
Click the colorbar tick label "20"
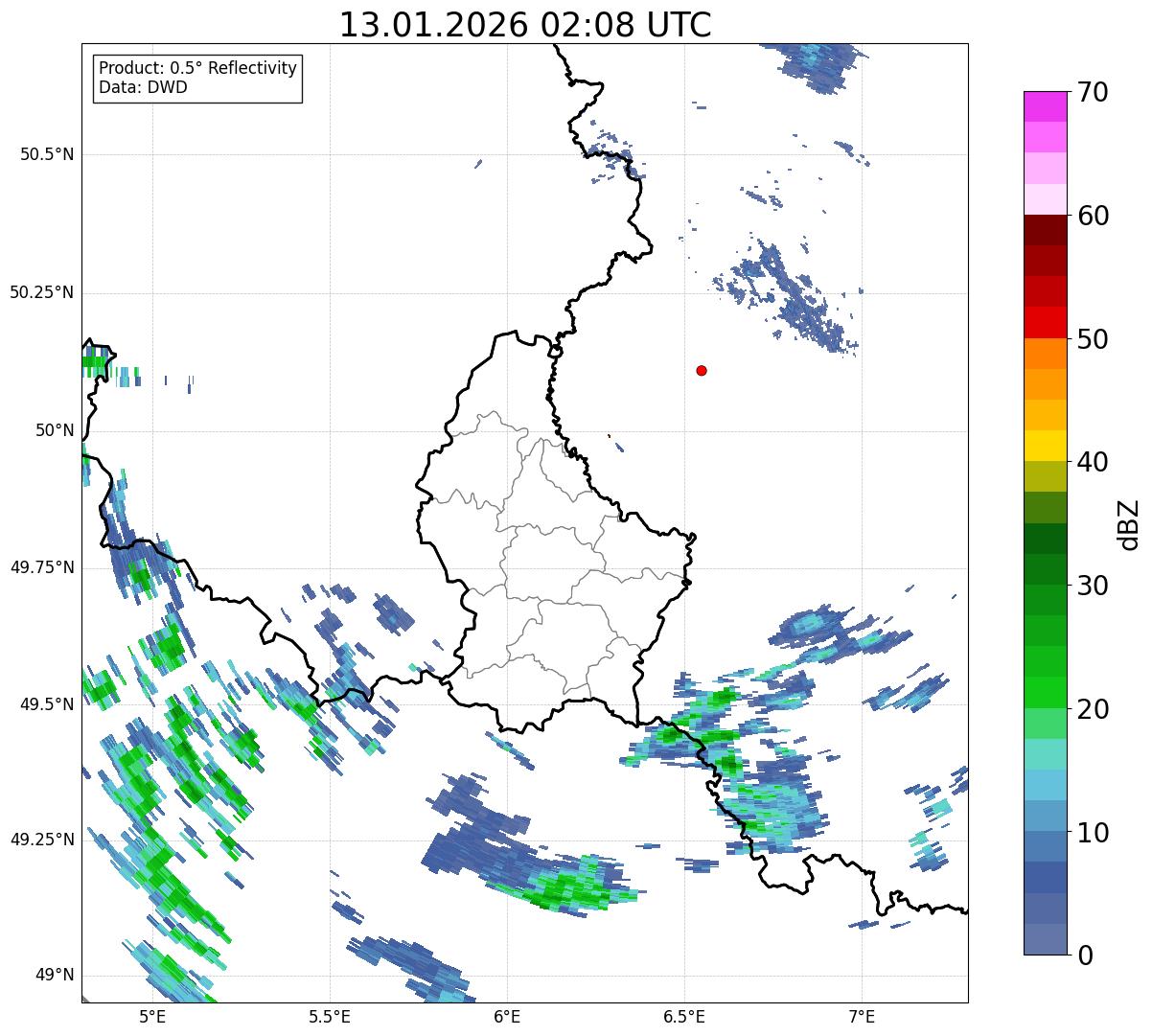click(1093, 709)
